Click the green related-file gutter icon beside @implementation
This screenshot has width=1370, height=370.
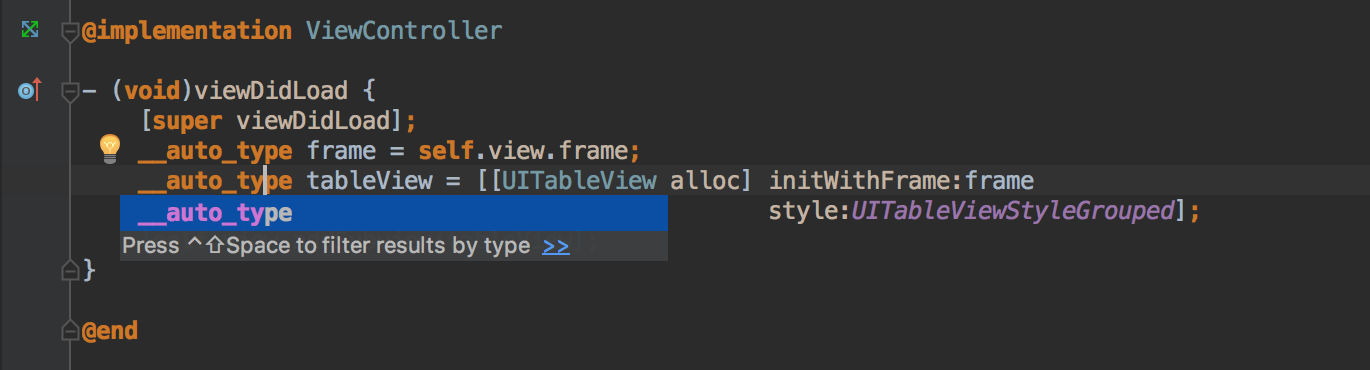(x=30, y=30)
